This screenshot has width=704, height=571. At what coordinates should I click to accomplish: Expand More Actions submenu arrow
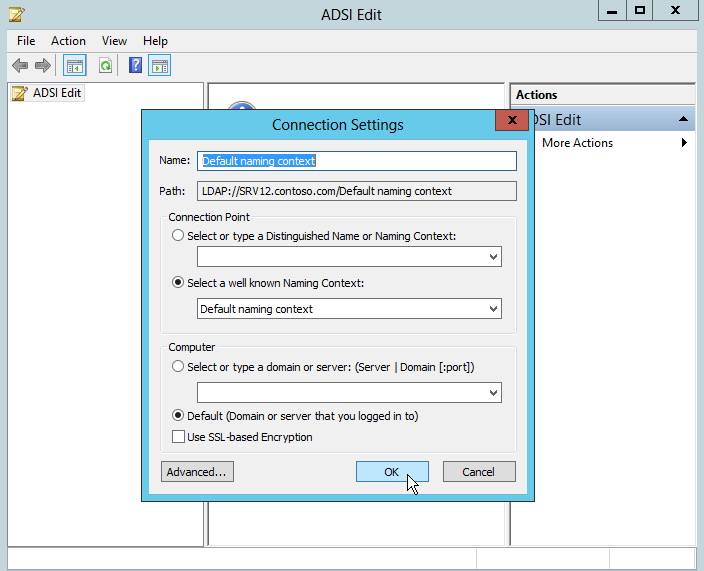(x=684, y=143)
